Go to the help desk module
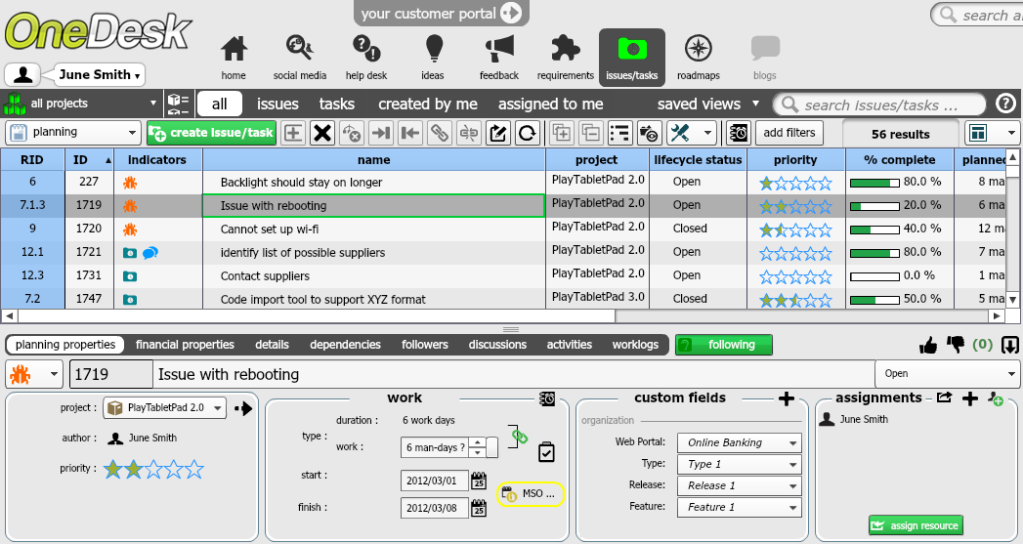Viewport: 1023px width, 544px height. pos(366,58)
